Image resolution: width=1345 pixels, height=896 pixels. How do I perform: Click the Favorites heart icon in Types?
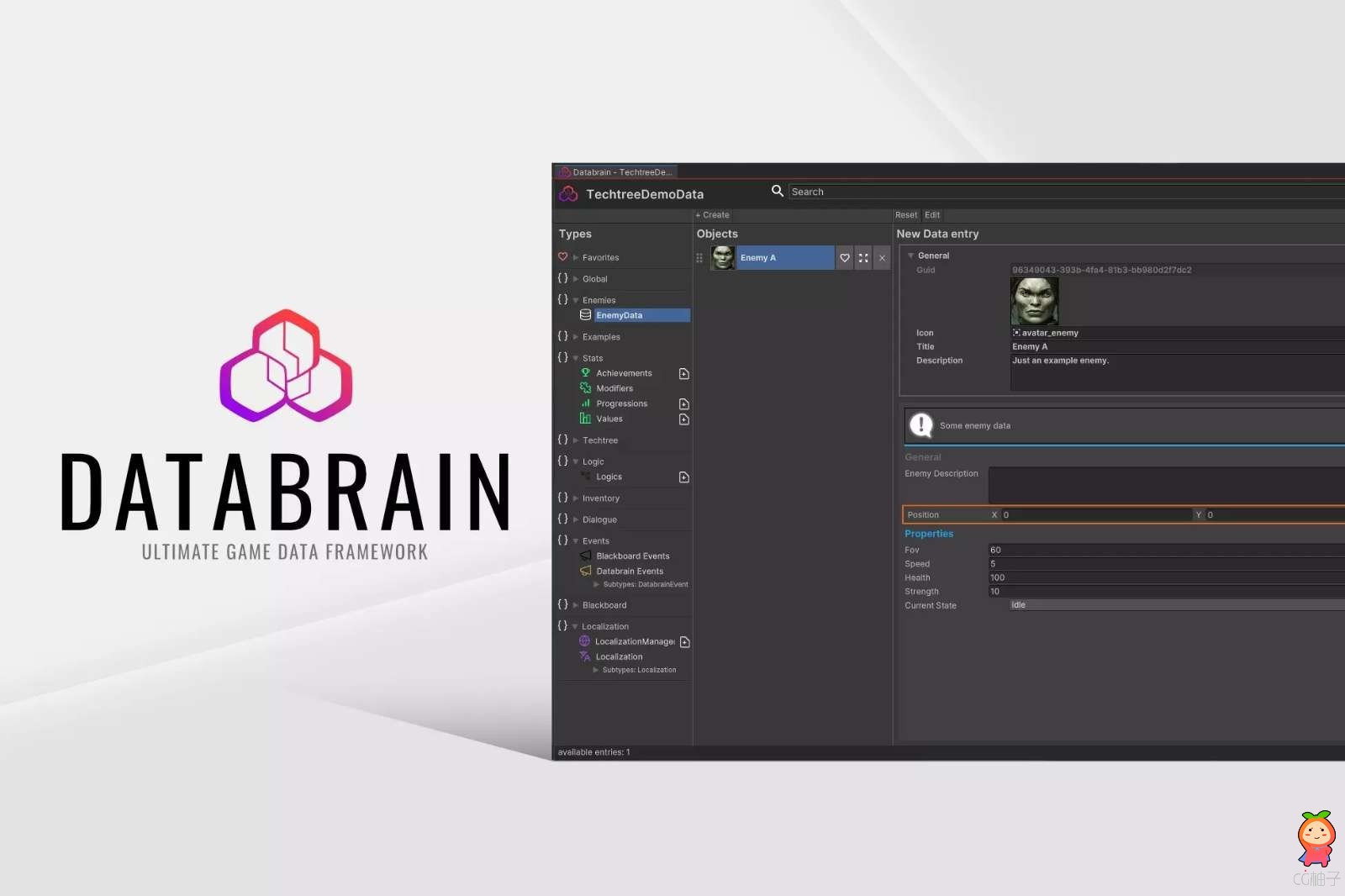562,257
